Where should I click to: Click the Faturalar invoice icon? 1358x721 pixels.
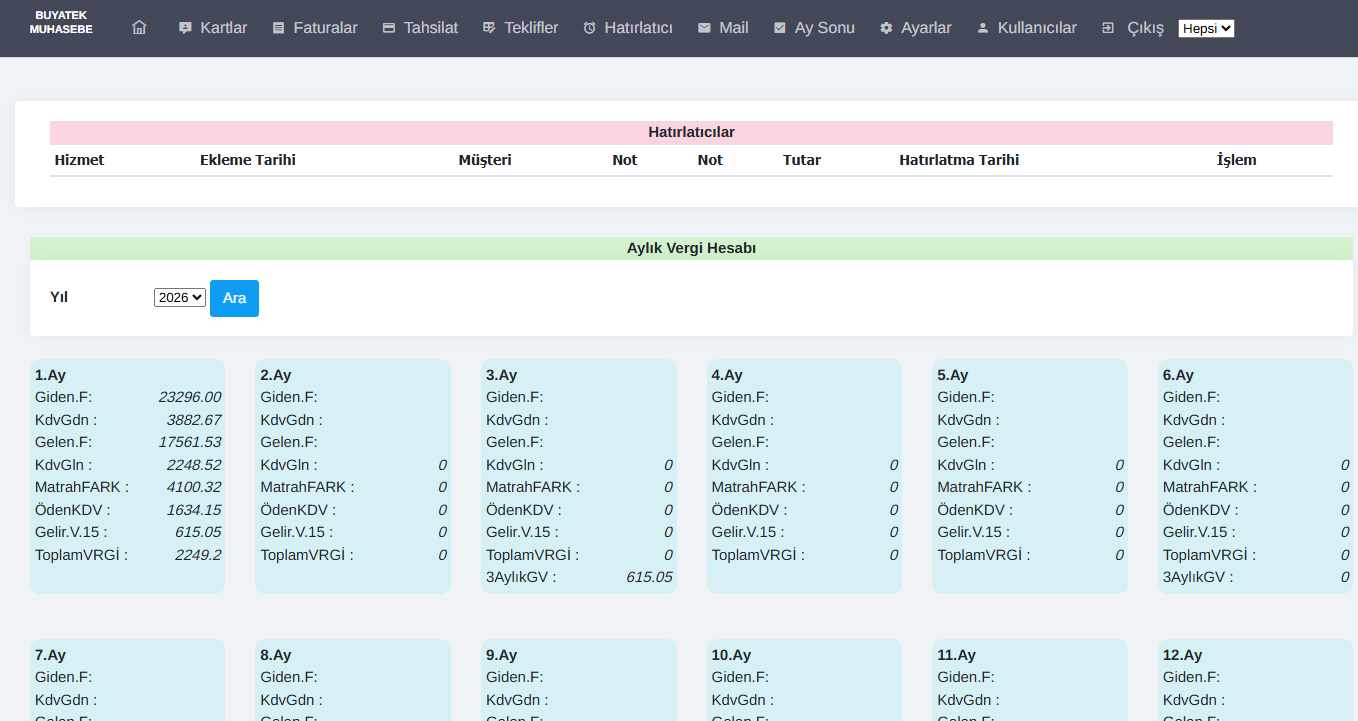tap(278, 28)
